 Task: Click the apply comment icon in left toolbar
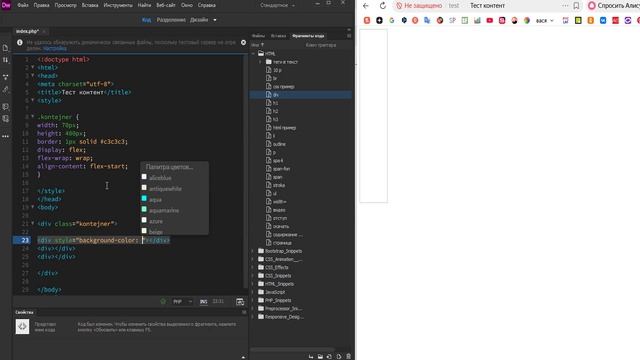5,107
